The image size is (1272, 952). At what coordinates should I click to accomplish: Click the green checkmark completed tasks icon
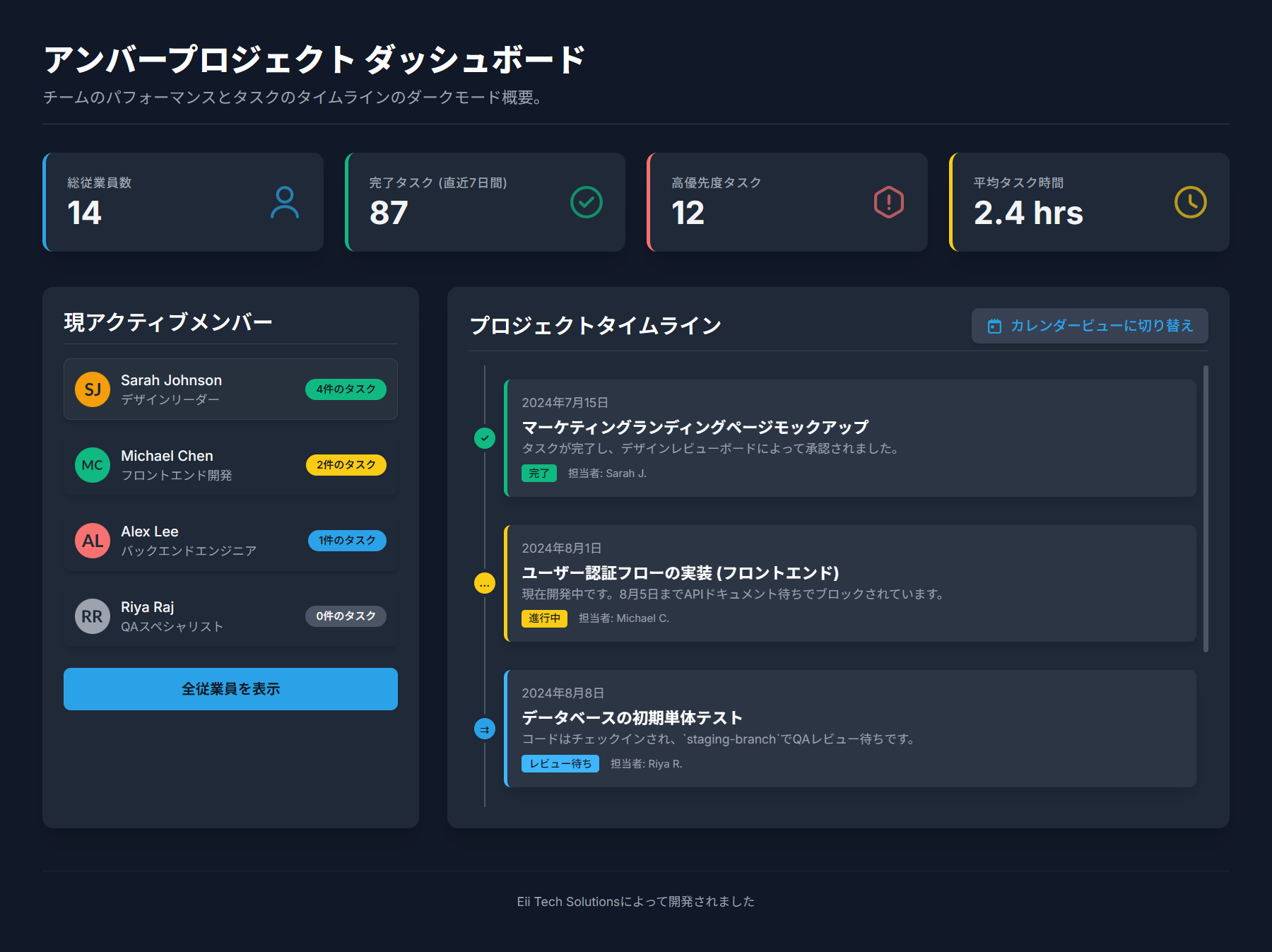coord(586,203)
